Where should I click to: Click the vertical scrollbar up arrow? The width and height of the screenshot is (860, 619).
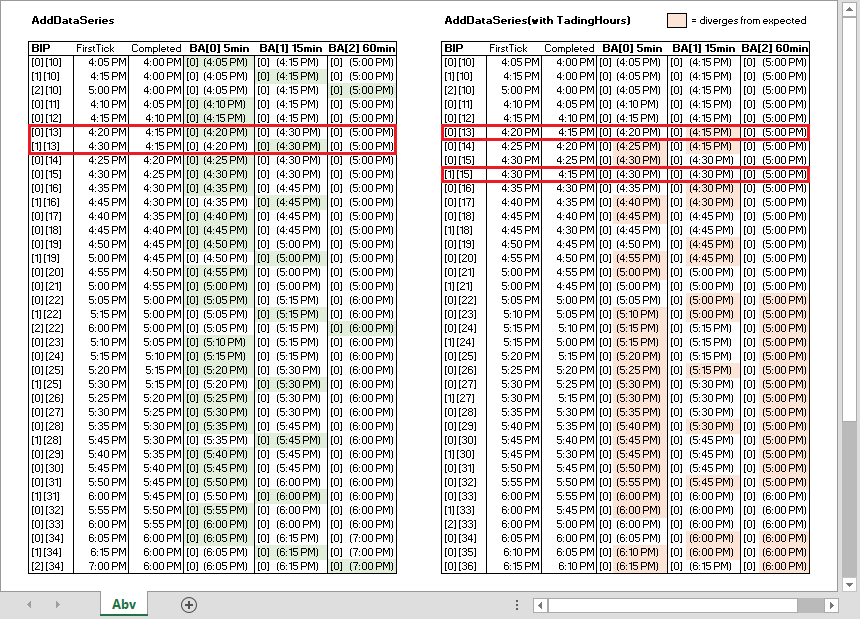849,10
